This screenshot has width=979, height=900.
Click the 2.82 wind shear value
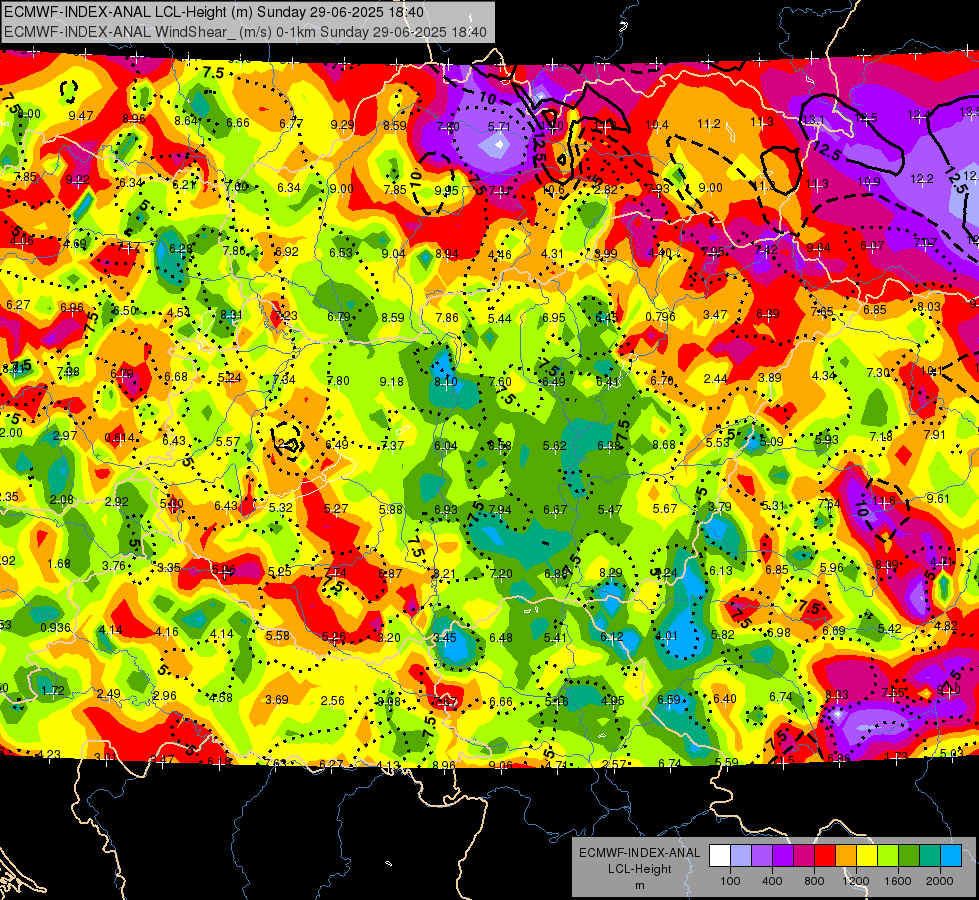pos(605,190)
